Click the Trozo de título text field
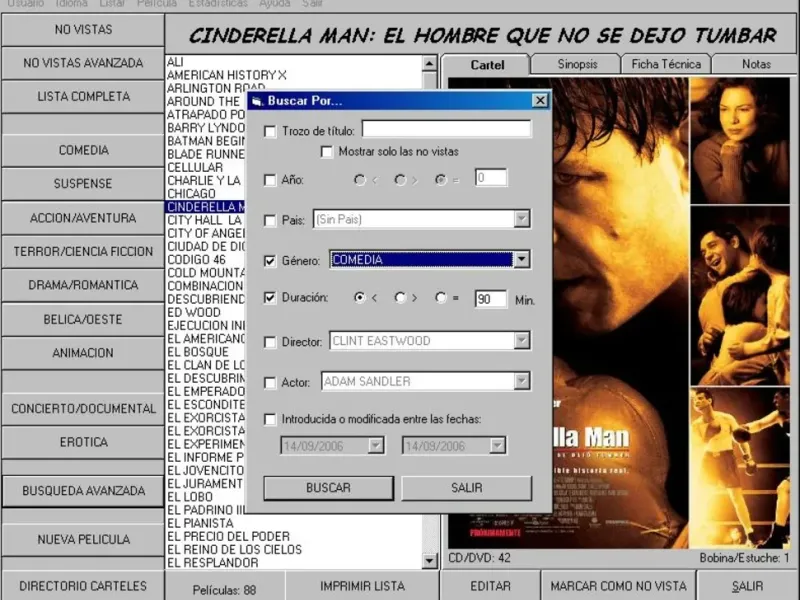The height and width of the screenshot is (600, 800). (446, 129)
